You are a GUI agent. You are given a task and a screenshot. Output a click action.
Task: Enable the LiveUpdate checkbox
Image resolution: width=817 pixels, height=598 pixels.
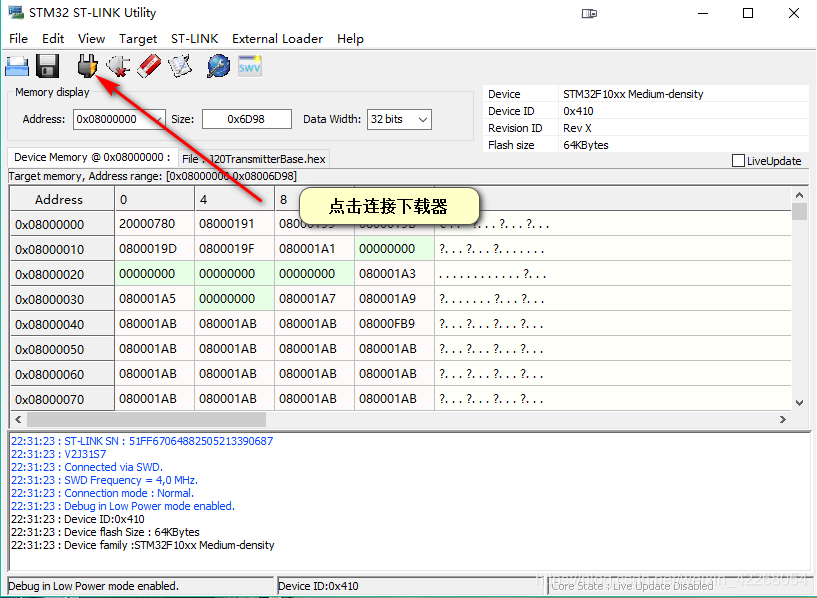tap(738, 160)
